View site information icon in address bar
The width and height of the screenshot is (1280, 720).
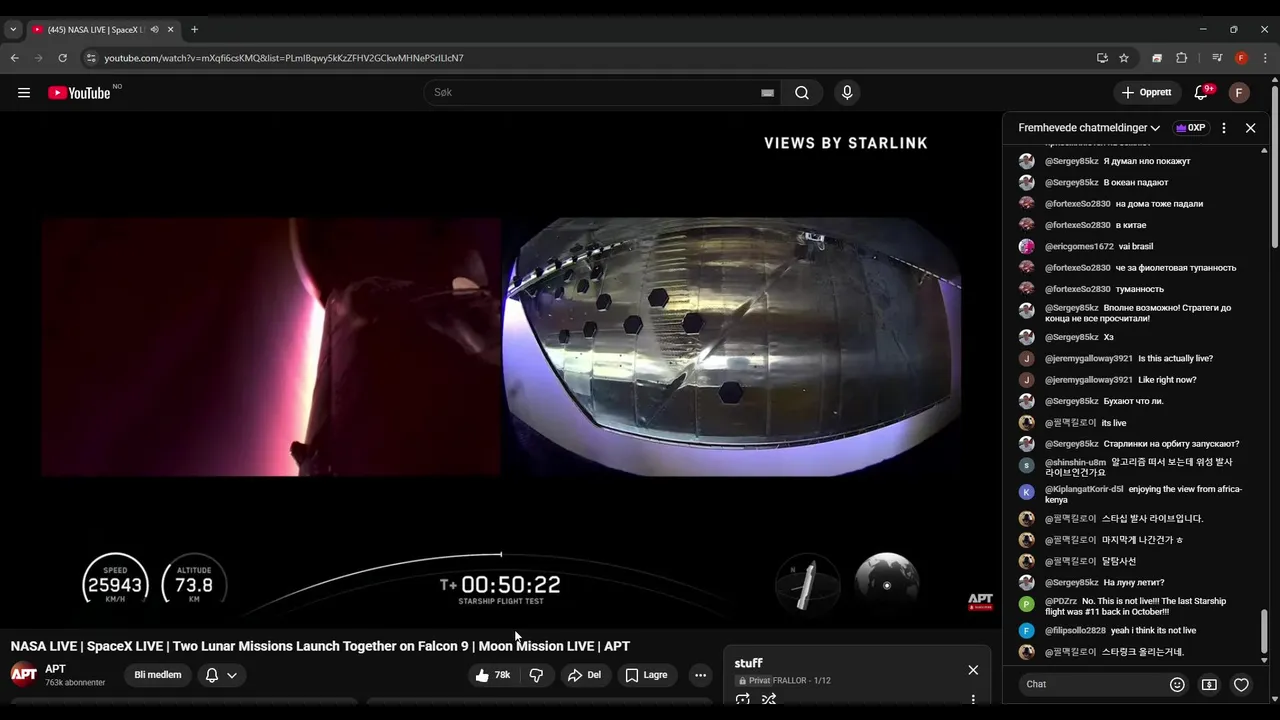point(91,58)
